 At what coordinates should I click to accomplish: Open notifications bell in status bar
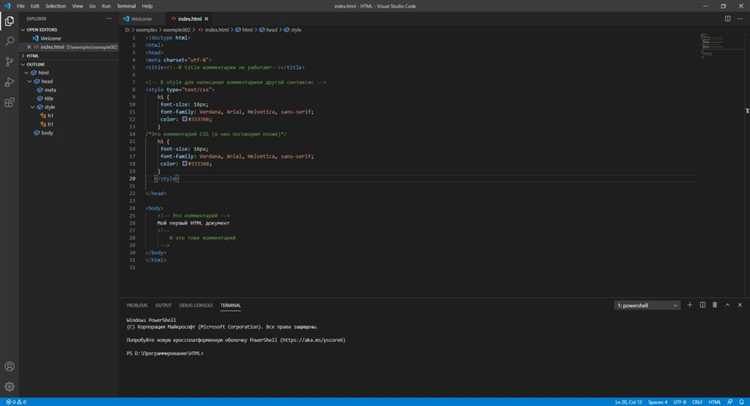pos(741,402)
